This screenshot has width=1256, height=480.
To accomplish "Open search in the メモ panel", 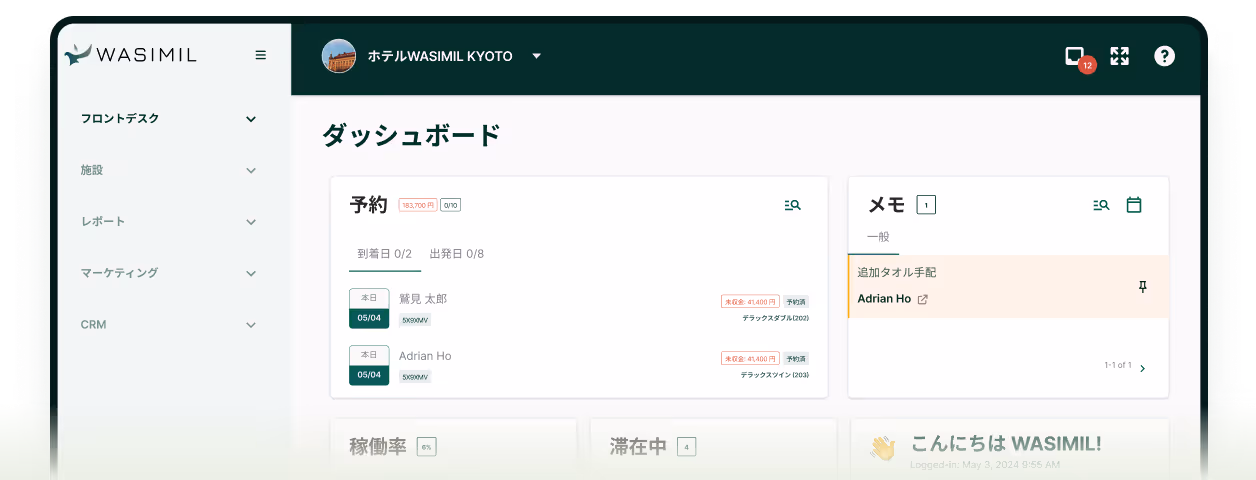I will 1101,205.
